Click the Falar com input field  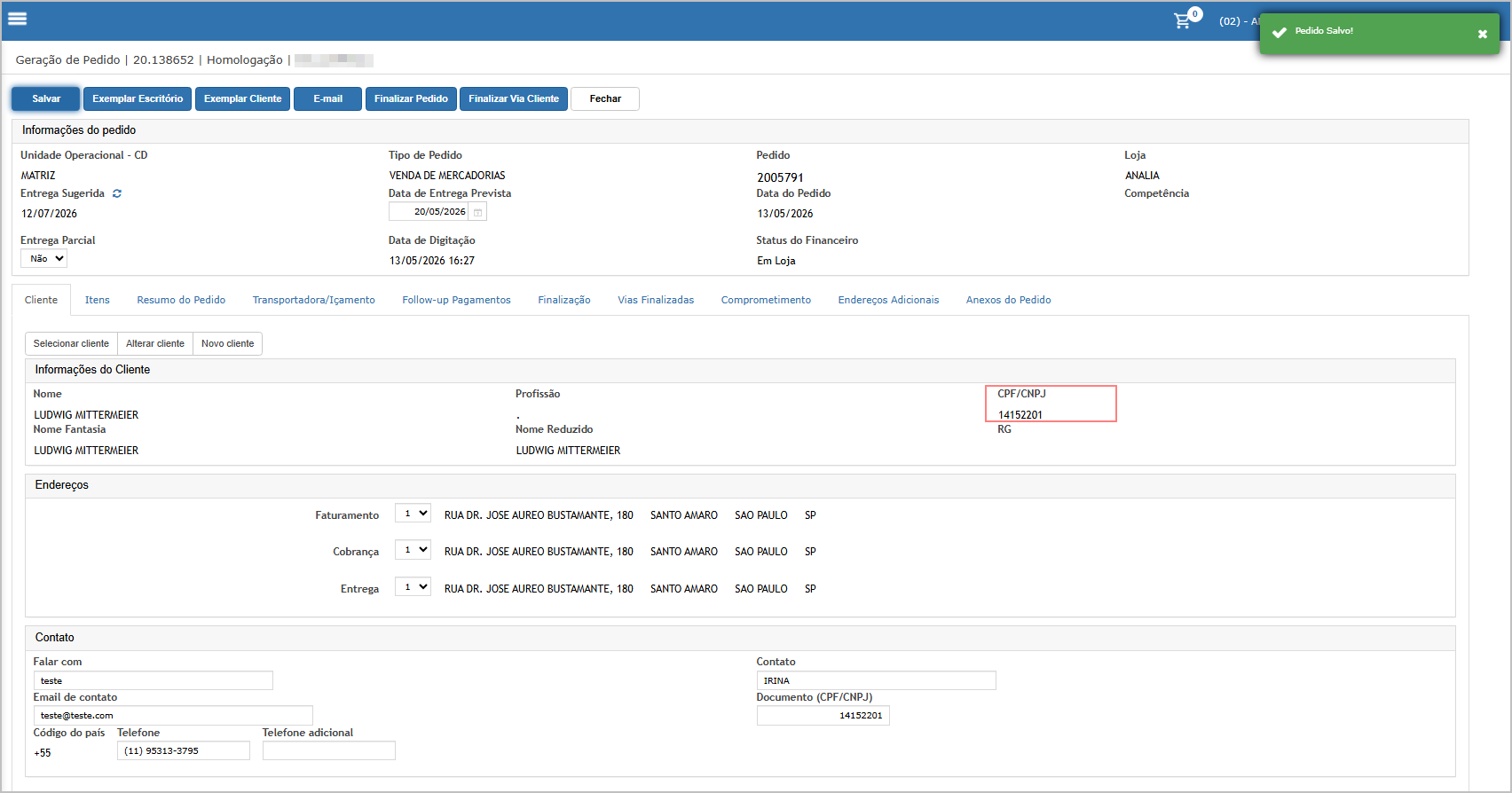coord(154,680)
